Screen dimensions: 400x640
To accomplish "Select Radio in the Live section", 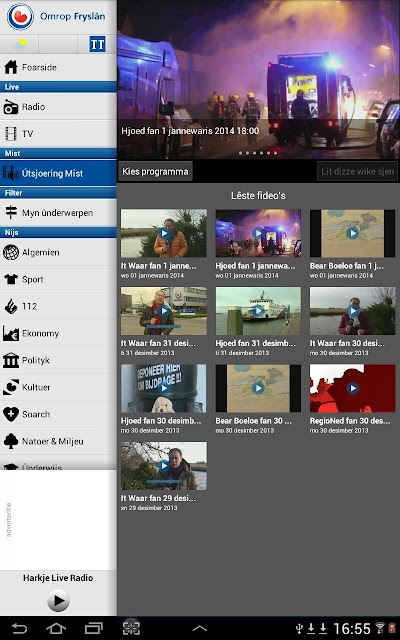I will pyautogui.click(x=58, y=107).
